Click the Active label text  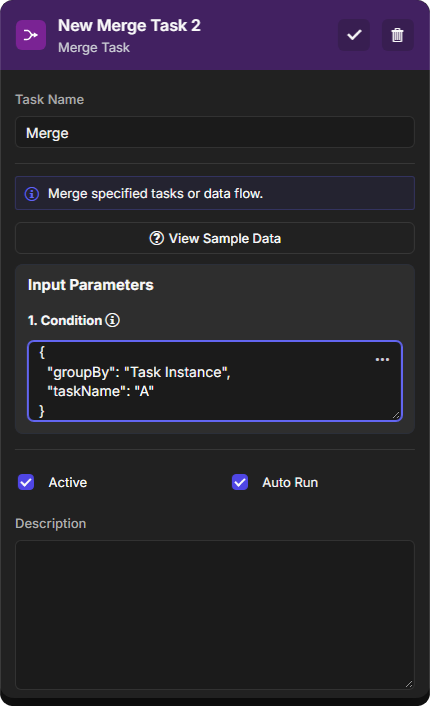pos(68,482)
